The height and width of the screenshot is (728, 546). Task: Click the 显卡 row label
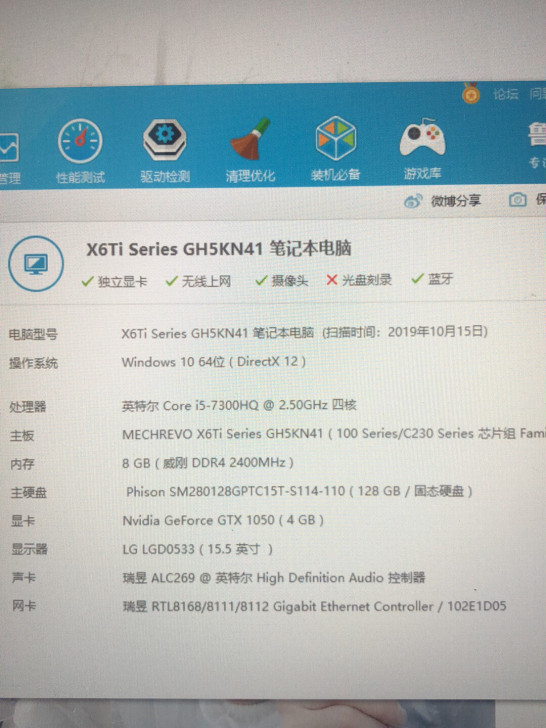(x=23, y=521)
